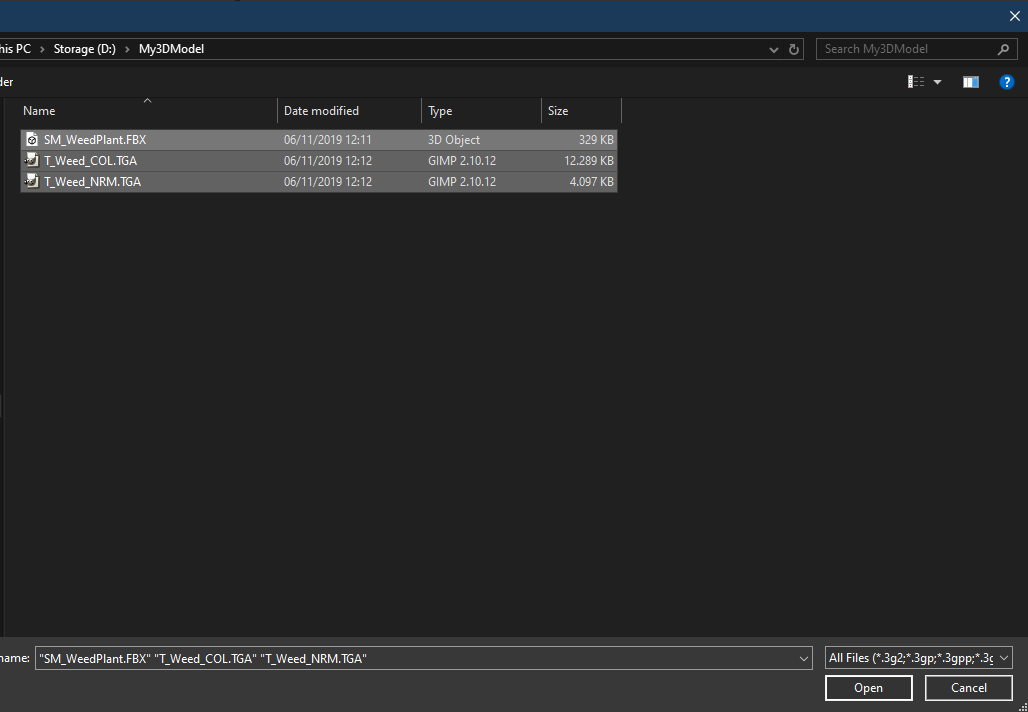The image size is (1028, 712).
Task: Select T_Weed_NRM.TGA file name
Action: click(92, 182)
